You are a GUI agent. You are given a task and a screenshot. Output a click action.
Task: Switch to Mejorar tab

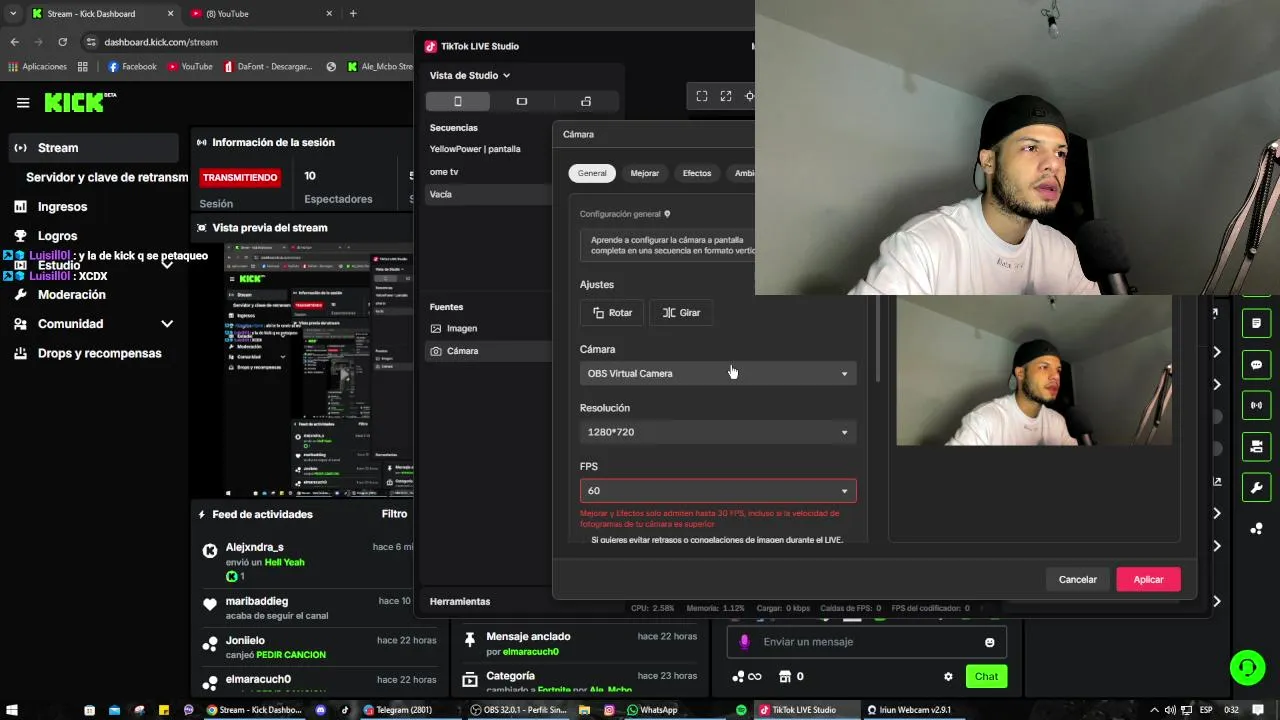(645, 173)
